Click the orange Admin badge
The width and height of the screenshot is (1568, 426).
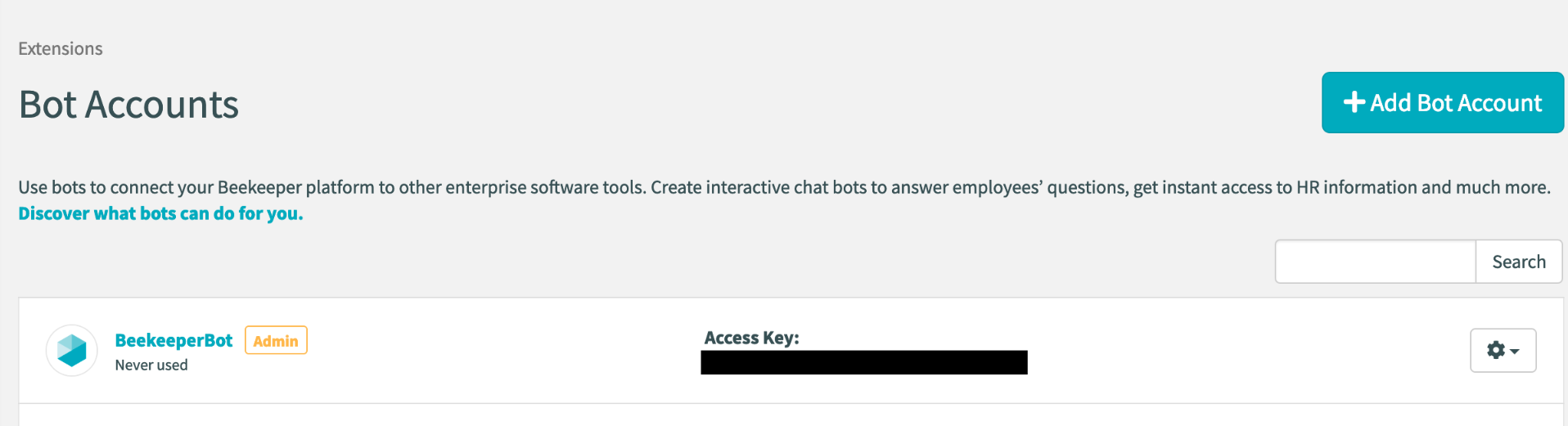276,341
